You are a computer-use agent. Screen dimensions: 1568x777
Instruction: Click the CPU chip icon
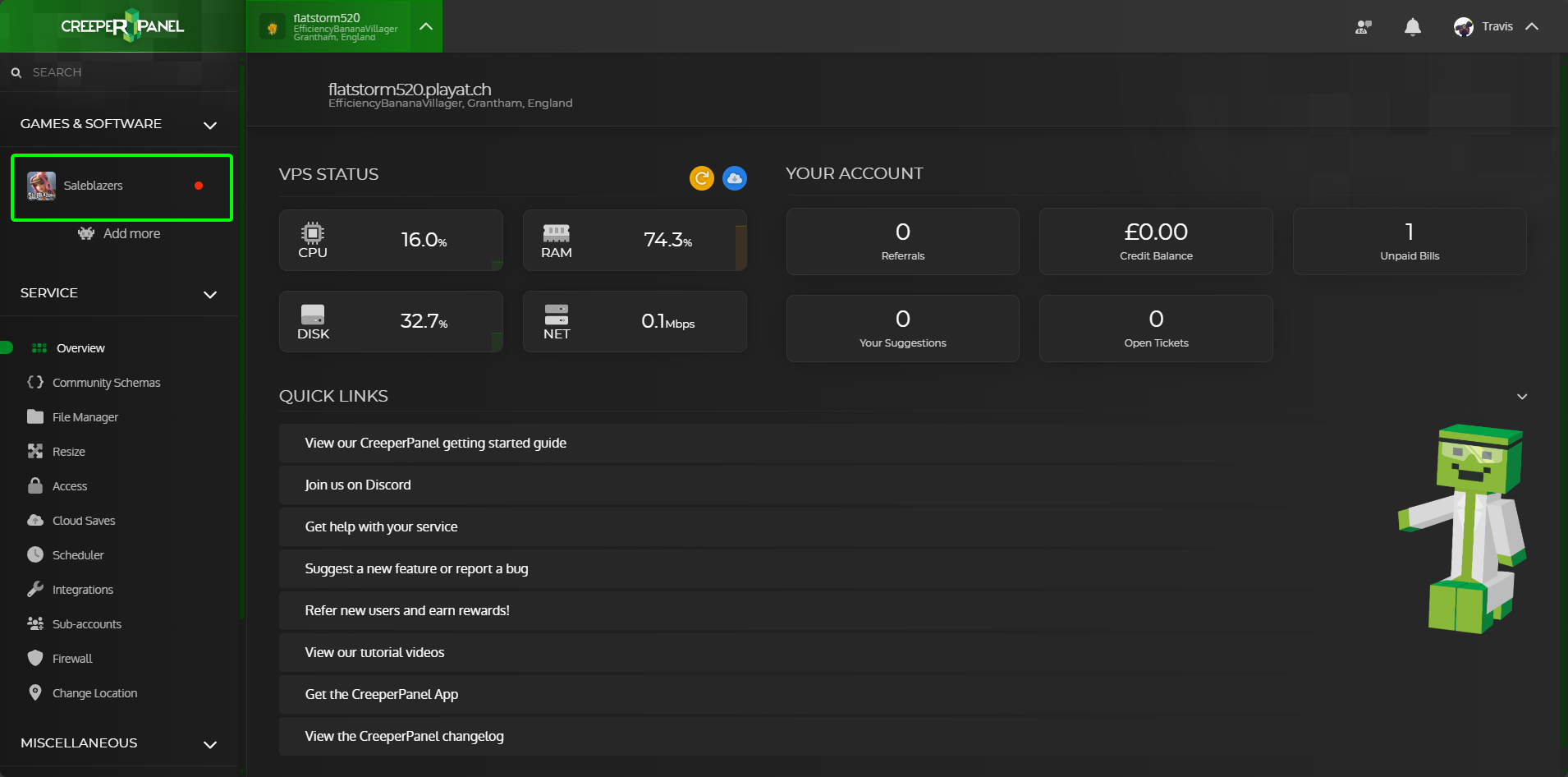(313, 233)
